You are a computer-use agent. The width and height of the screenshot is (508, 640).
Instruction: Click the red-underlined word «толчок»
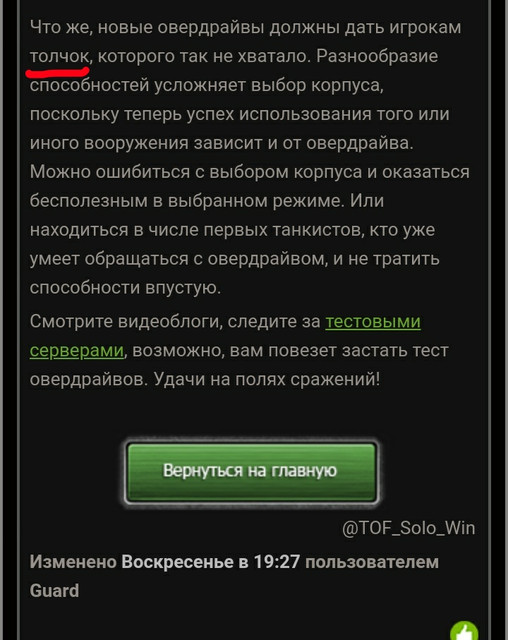(59, 56)
